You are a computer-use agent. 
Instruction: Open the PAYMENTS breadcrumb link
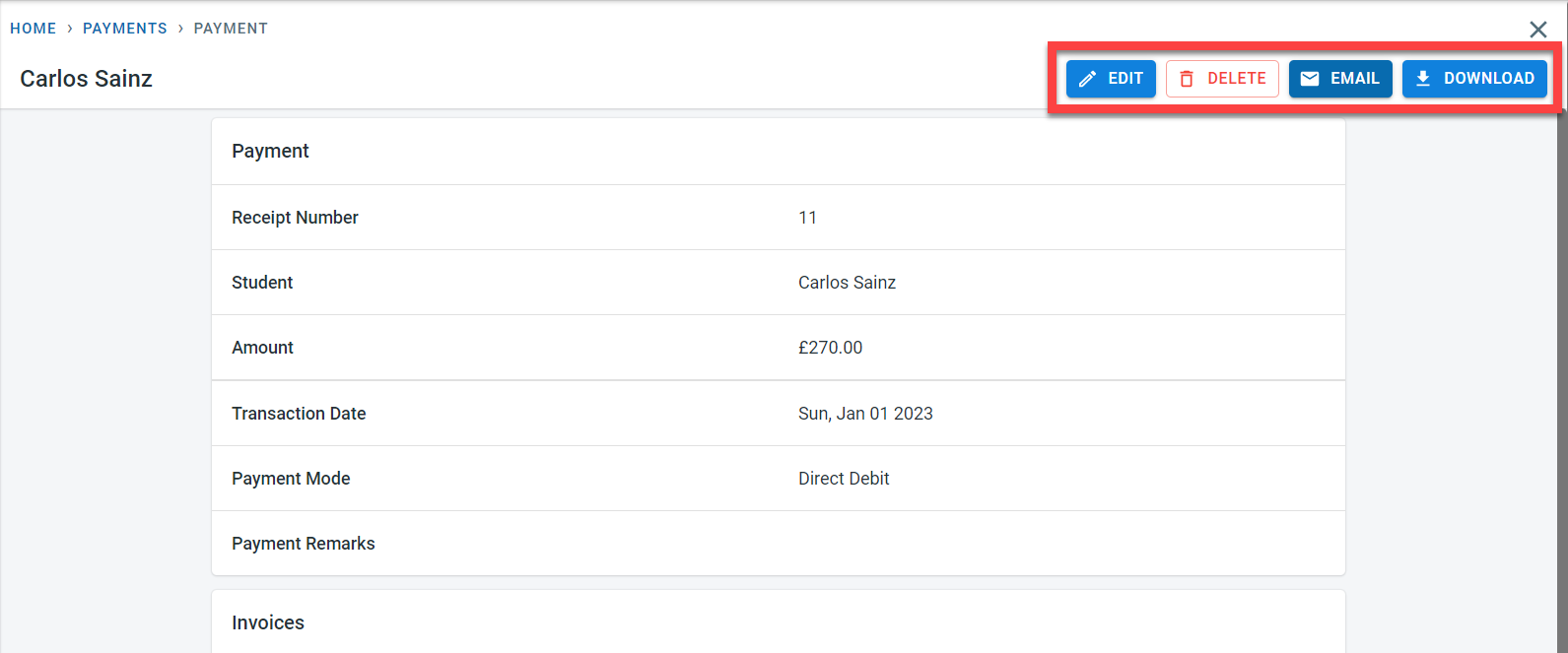(125, 29)
